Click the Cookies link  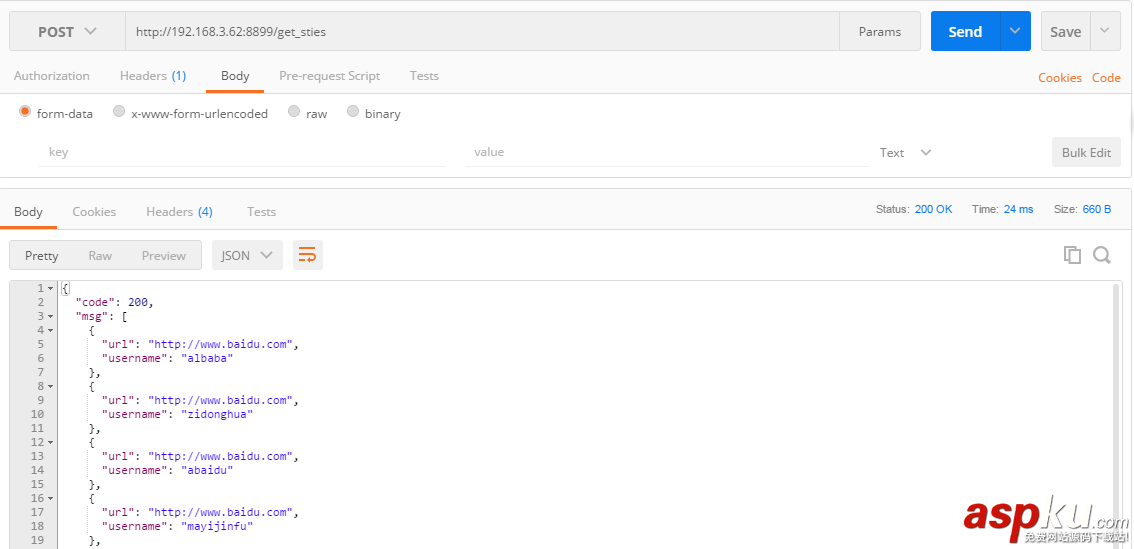1059,78
